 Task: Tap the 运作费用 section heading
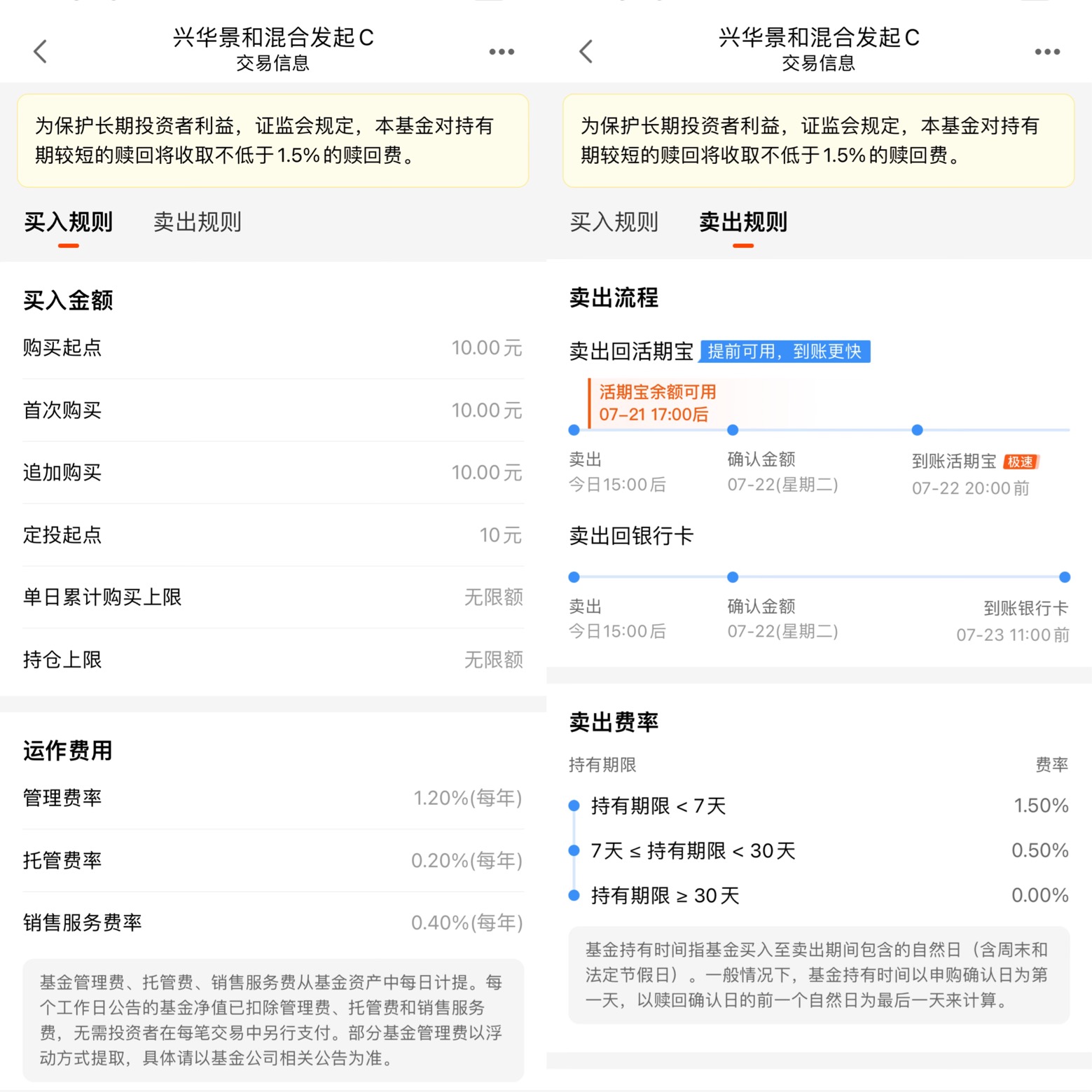68,751
